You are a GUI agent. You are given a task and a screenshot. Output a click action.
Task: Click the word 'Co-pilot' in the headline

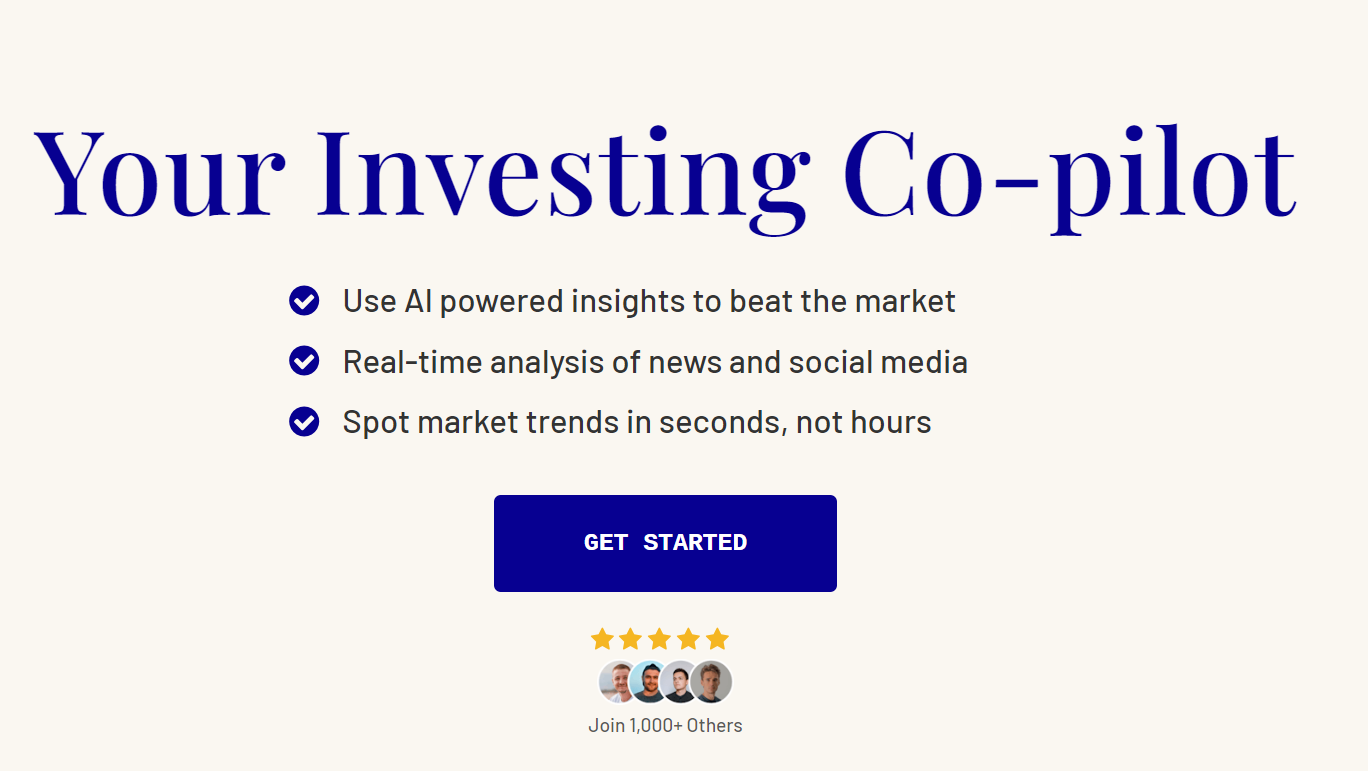pyautogui.click(x=1069, y=172)
